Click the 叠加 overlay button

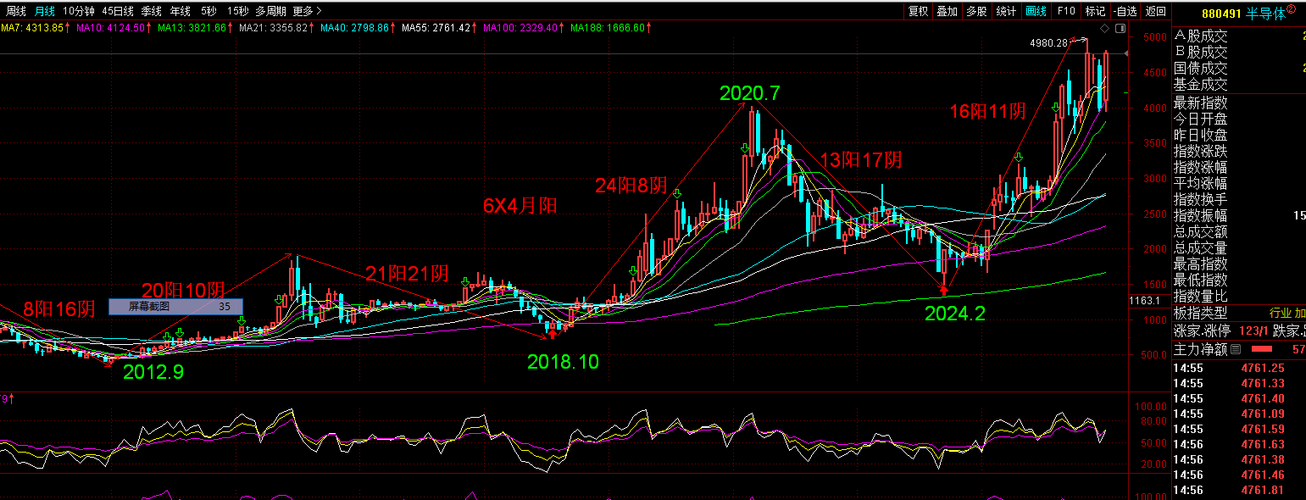click(947, 11)
